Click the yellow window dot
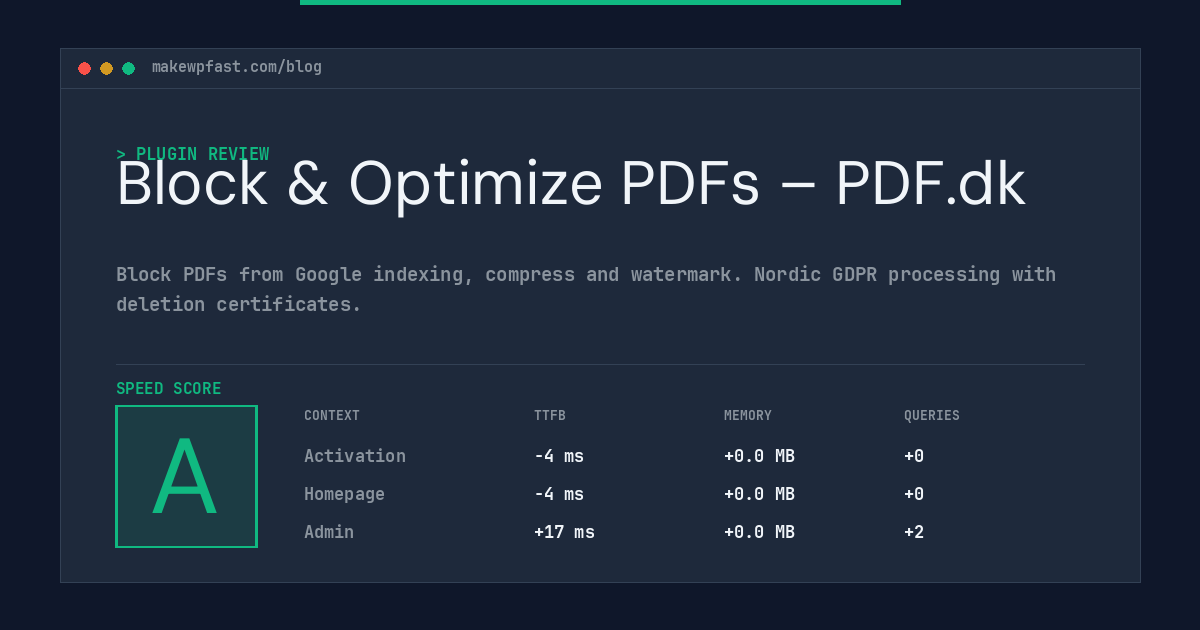Screen dimensions: 1200x630 (x=106, y=68)
